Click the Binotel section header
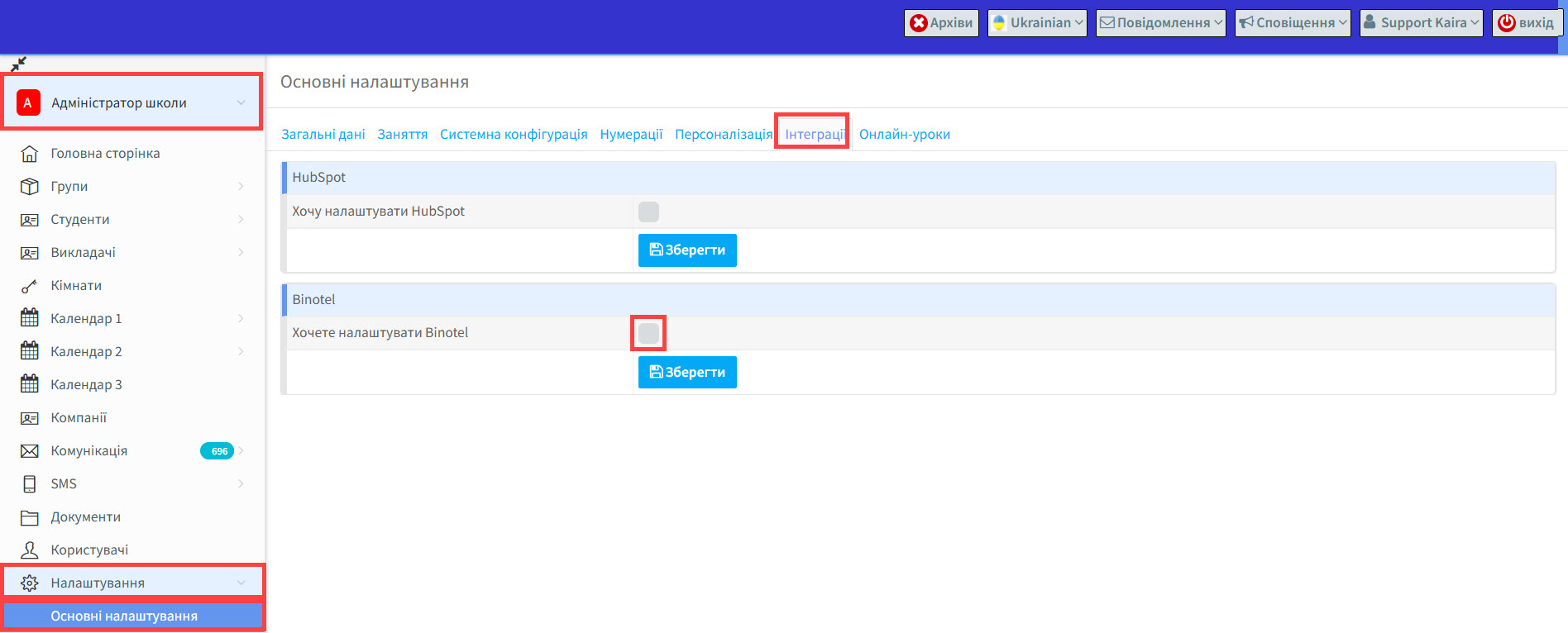Image resolution: width=1568 pixels, height=633 pixels. click(x=919, y=300)
